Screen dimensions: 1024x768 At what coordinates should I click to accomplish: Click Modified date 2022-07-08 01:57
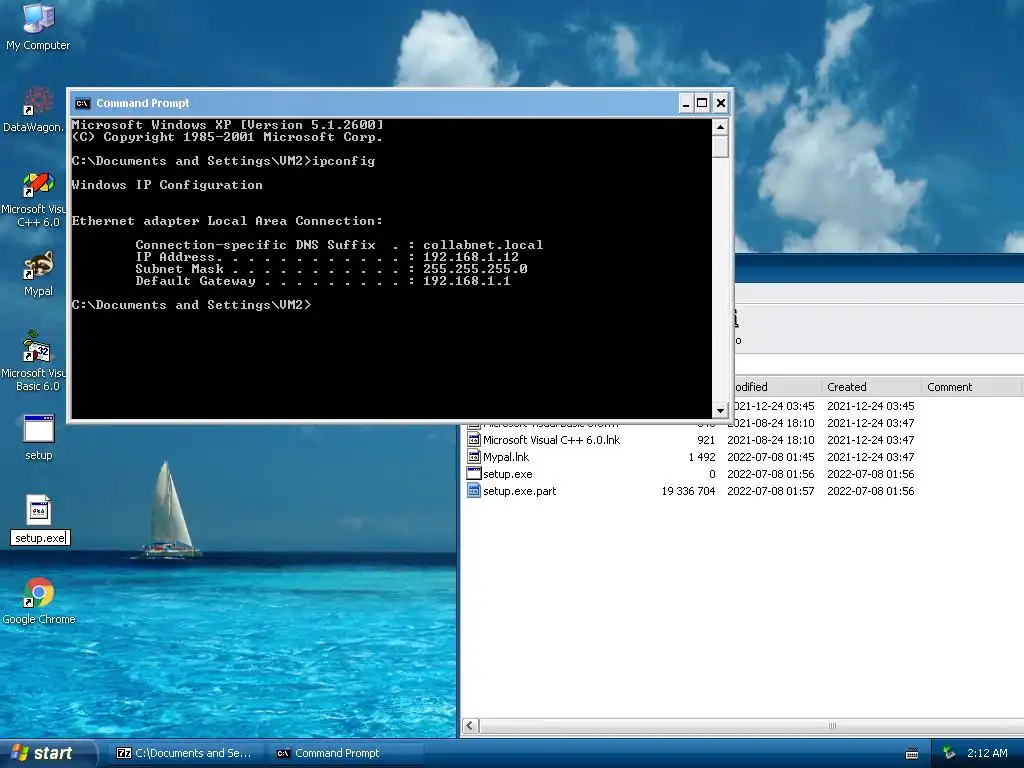(x=771, y=490)
